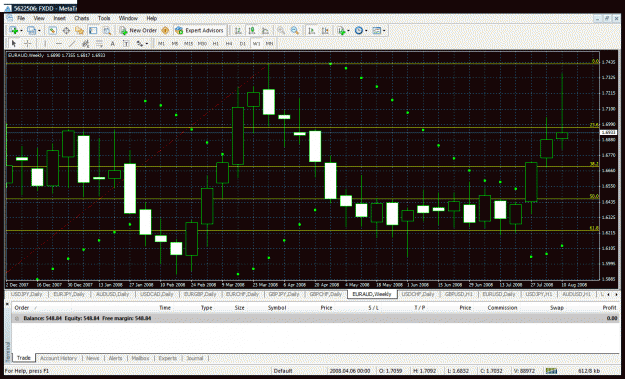Switch chart to H1 timeframe
This screenshot has height=379, width=625.
[x=216, y=43]
